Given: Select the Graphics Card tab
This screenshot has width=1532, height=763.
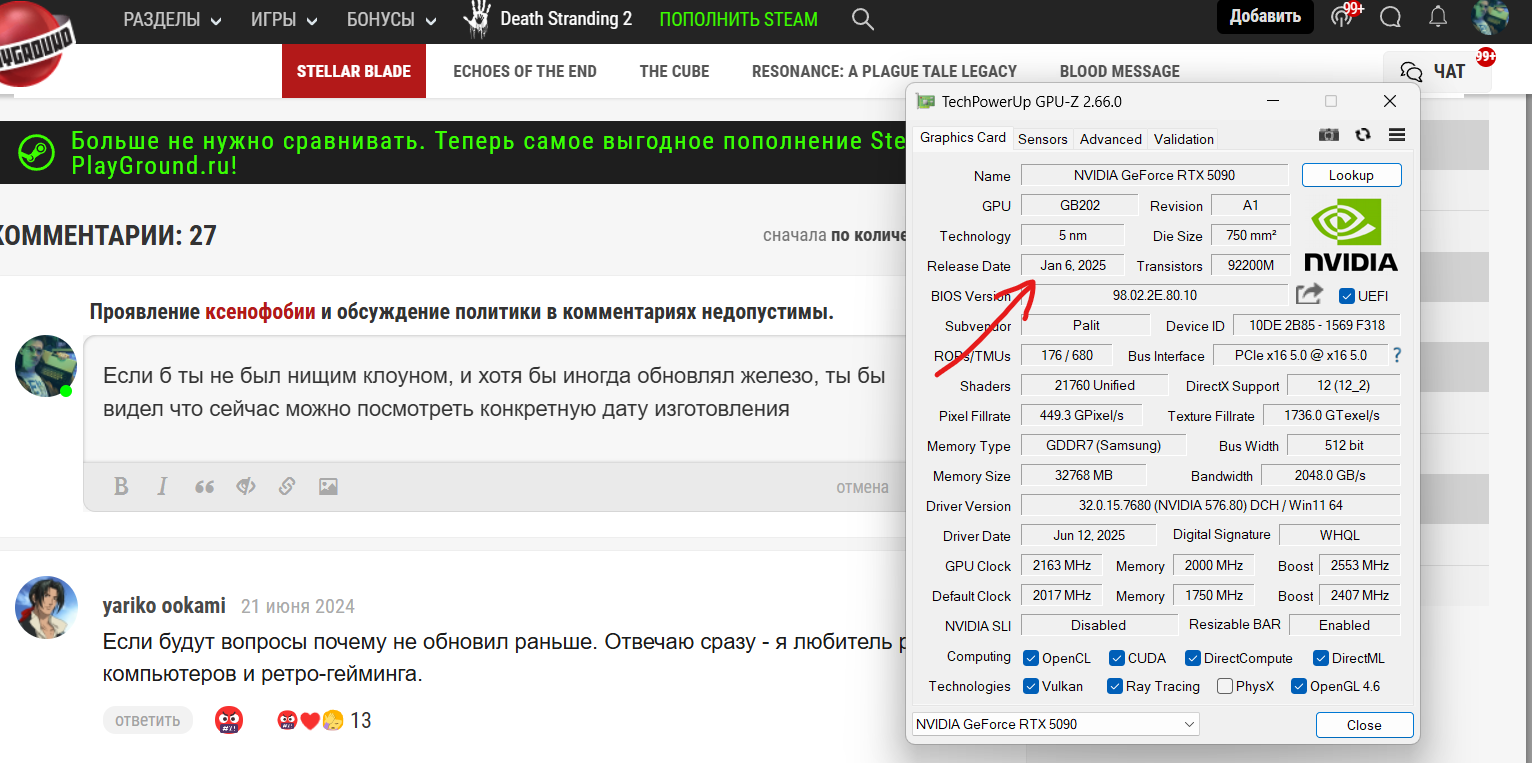Looking at the screenshot, I should [x=962, y=138].
